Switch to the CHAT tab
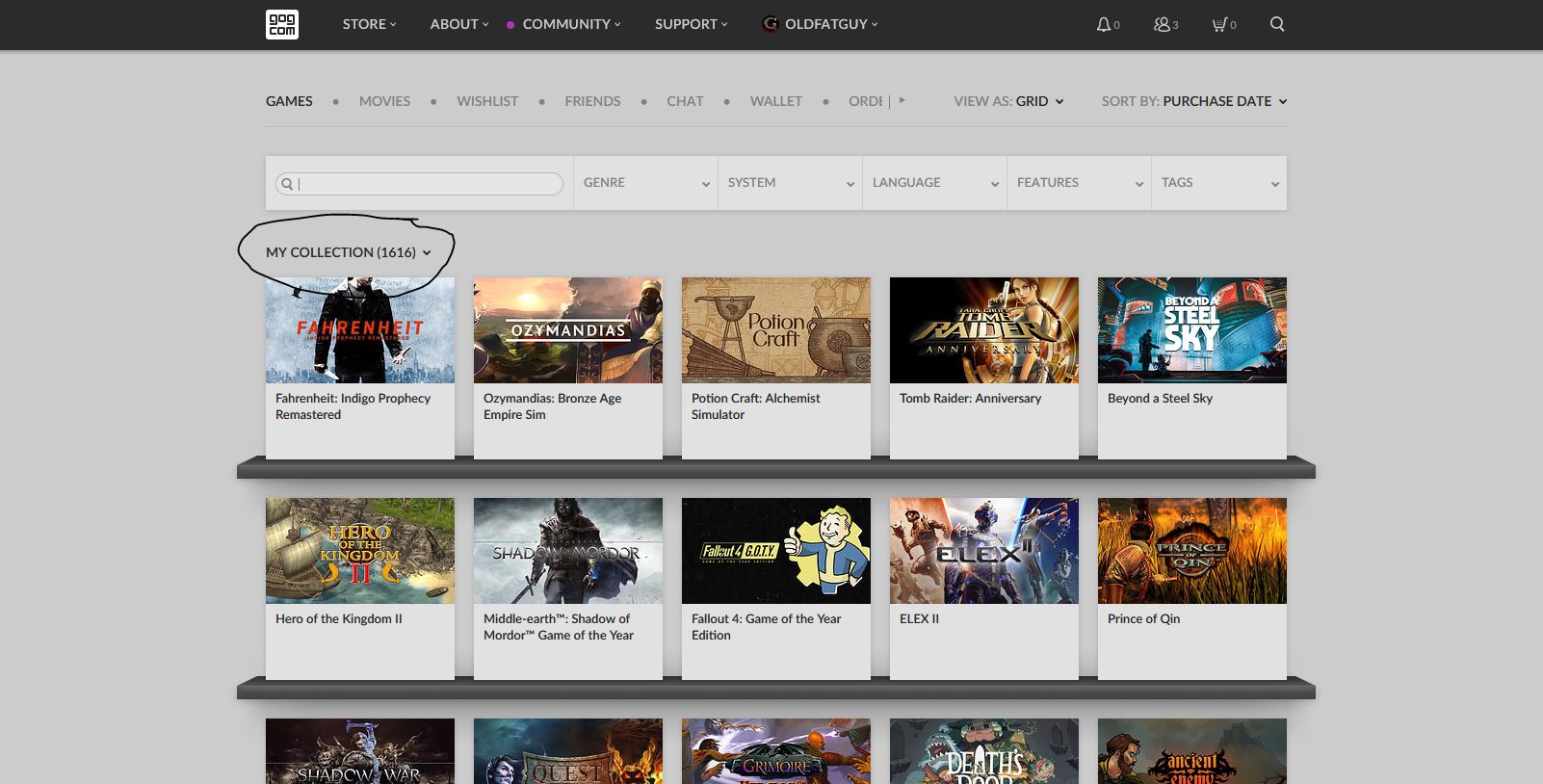 pos(685,101)
